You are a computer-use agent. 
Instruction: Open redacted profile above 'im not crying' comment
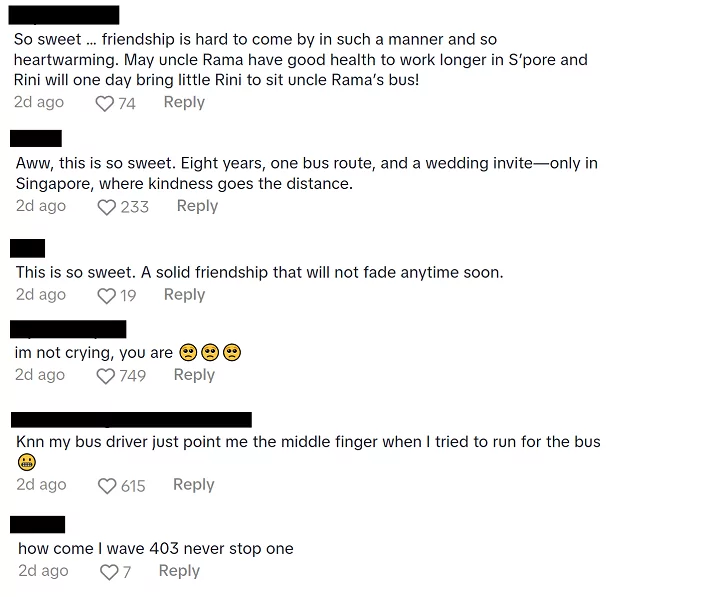(68, 329)
